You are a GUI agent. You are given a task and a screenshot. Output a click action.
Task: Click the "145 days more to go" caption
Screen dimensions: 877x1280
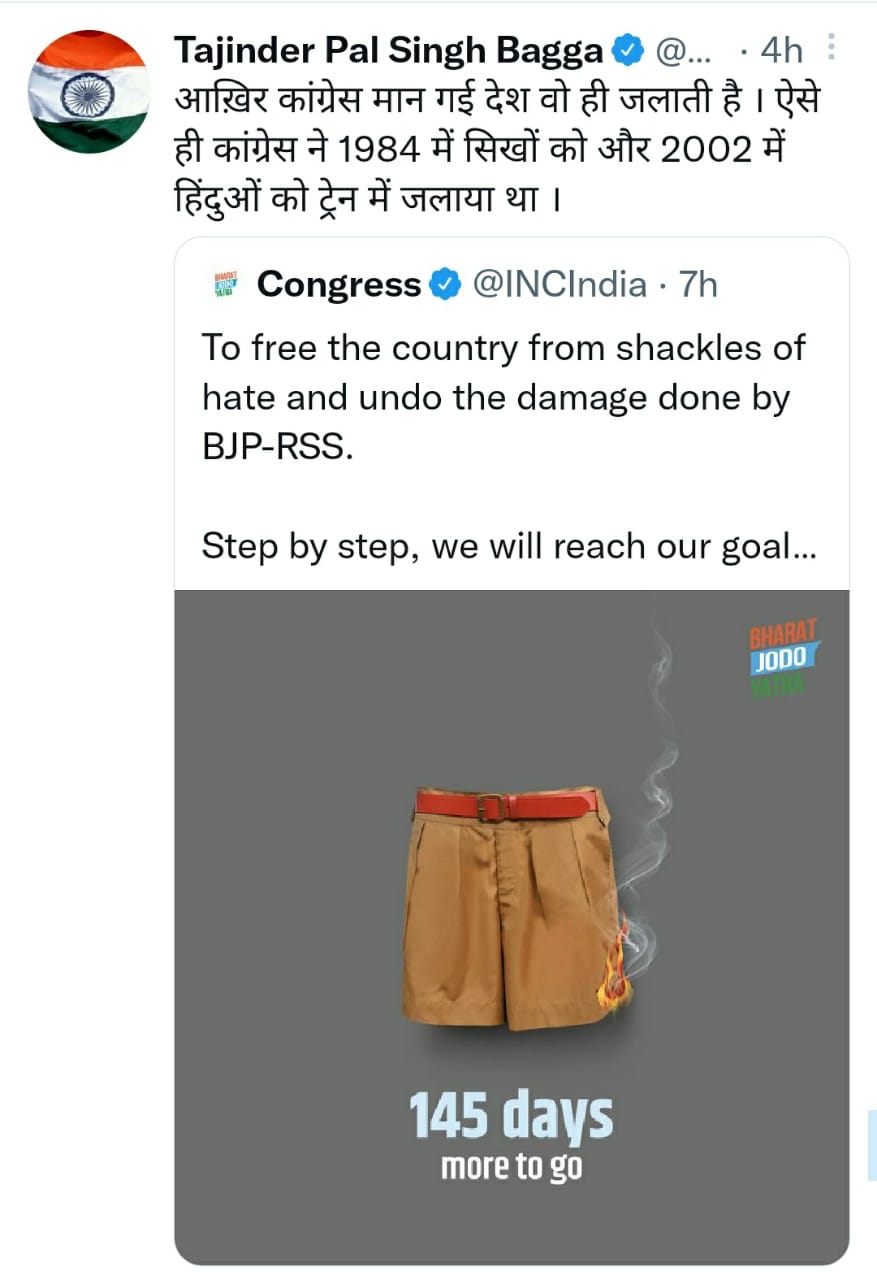pos(511,1137)
